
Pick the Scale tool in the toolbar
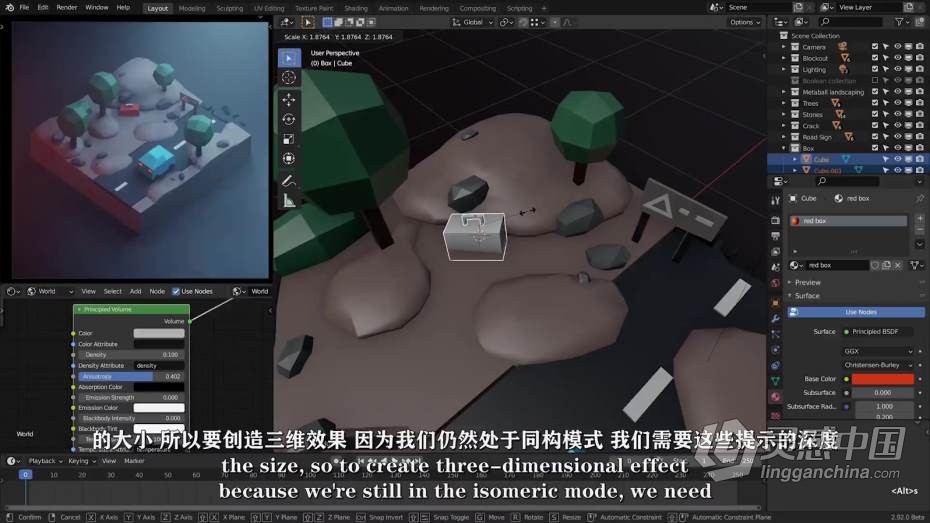click(x=289, y=139)
